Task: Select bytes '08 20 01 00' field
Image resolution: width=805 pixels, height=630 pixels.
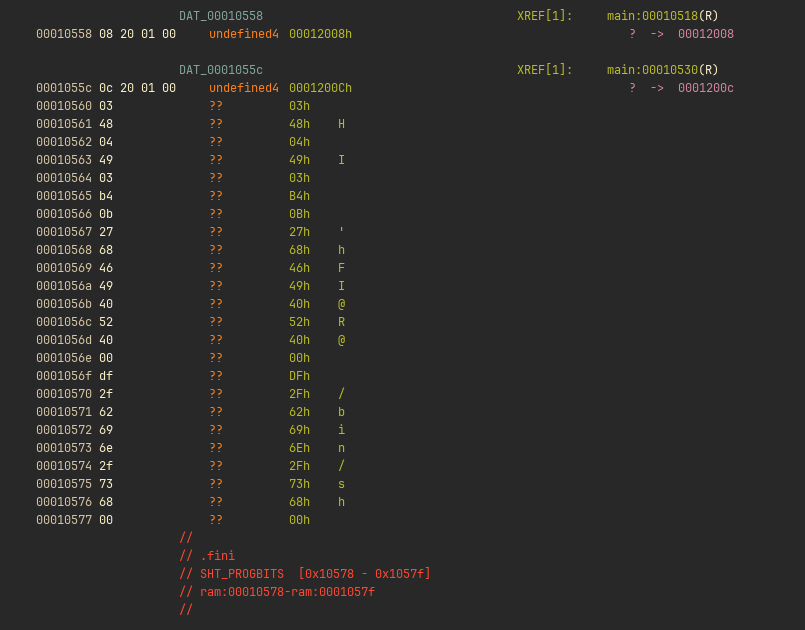Action: click(137, 34)
